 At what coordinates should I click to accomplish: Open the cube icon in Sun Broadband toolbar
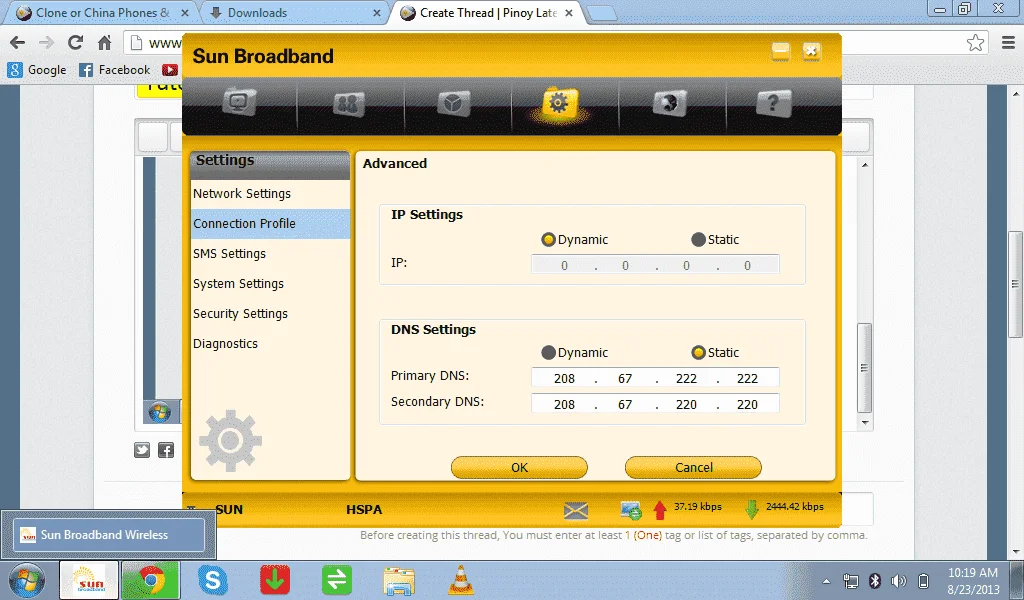coord(453,104)
